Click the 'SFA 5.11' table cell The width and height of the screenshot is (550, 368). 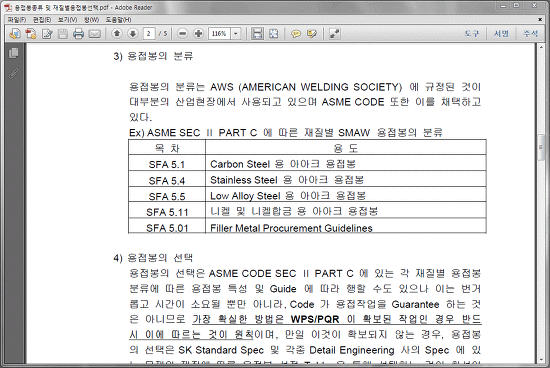pyautogui.click(x=167, y=211)
